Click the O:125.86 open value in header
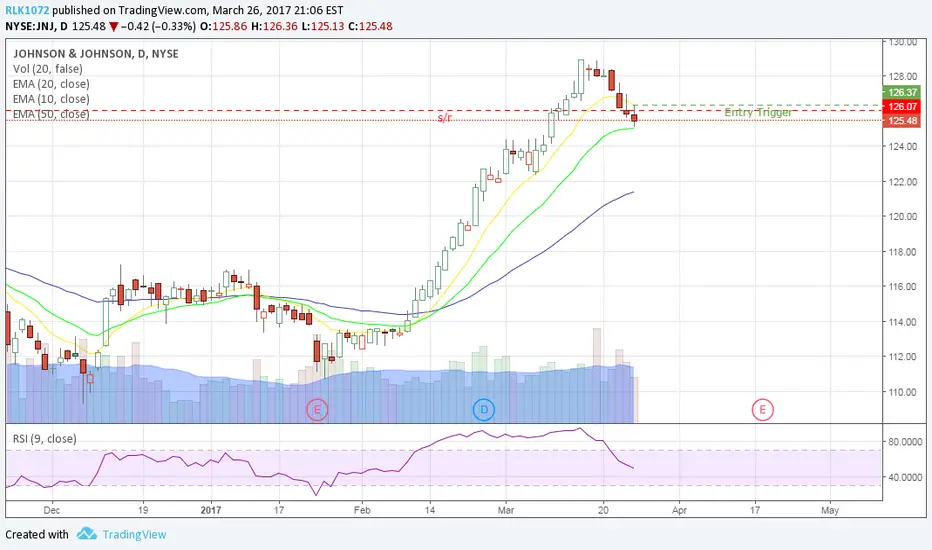The height and width of the screenshot is (550, 932). coord(223,26)
